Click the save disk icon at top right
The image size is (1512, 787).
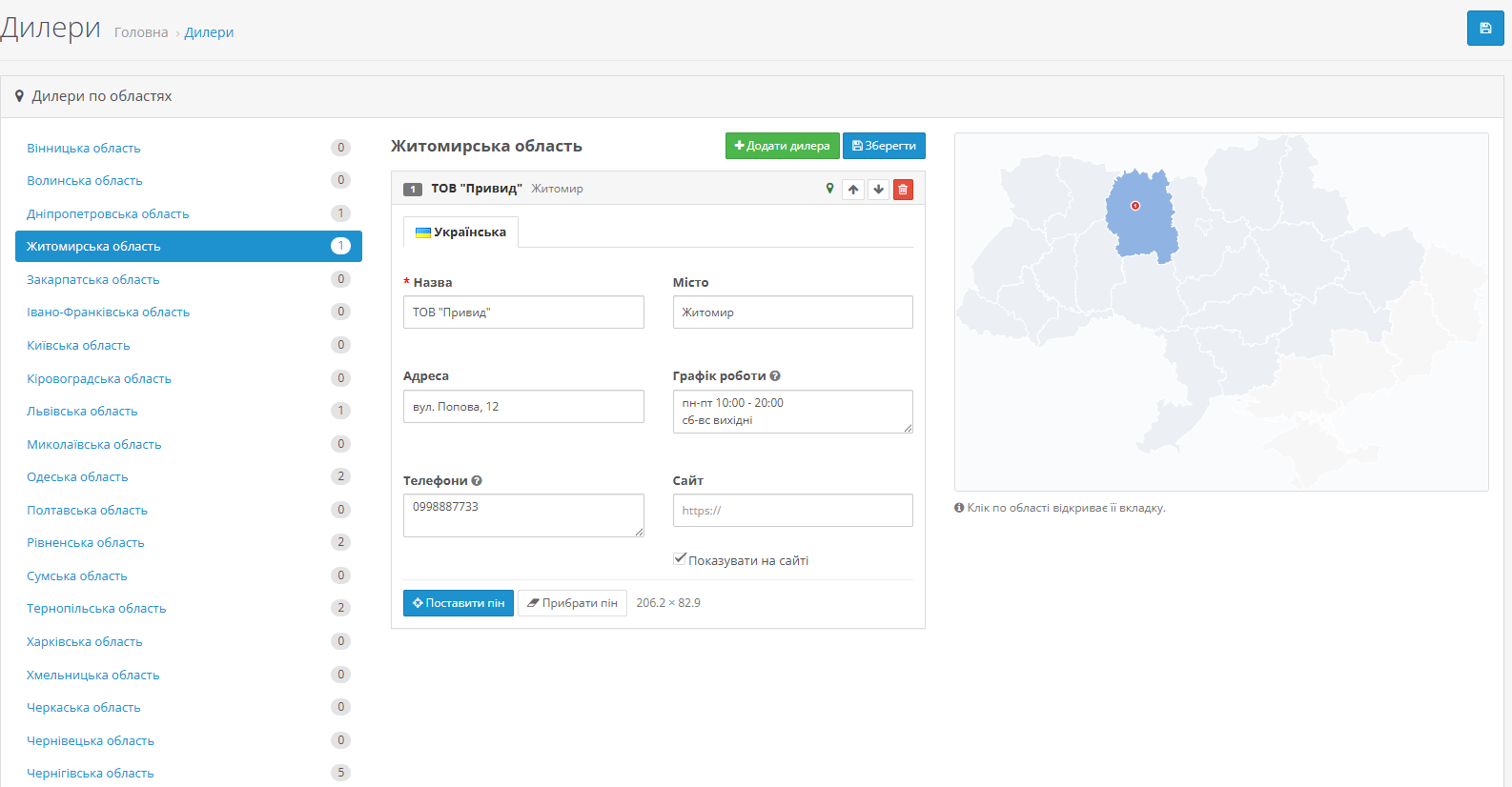(x=1485, y=29)
